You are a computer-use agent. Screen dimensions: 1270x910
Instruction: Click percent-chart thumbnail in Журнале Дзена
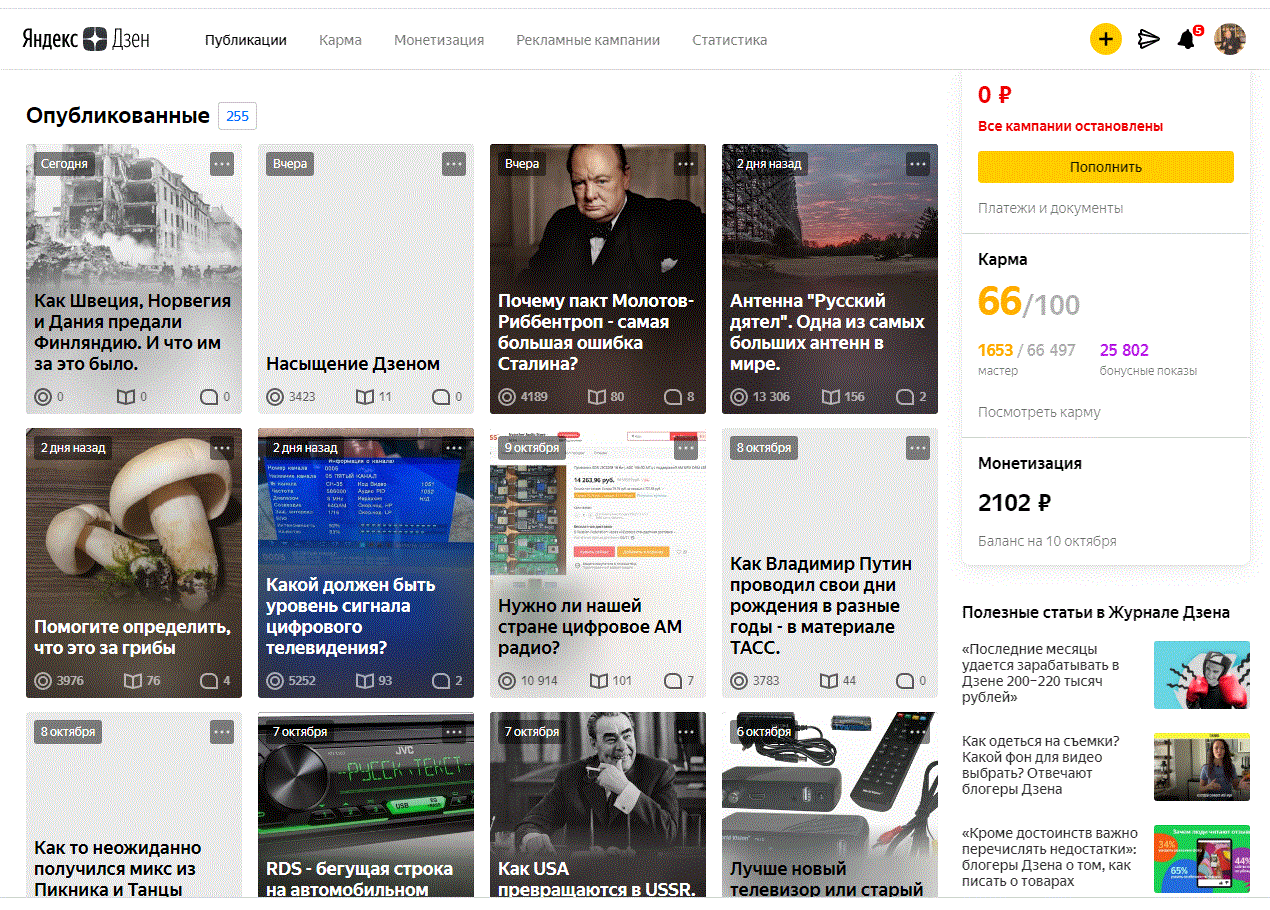point(1202,859)
